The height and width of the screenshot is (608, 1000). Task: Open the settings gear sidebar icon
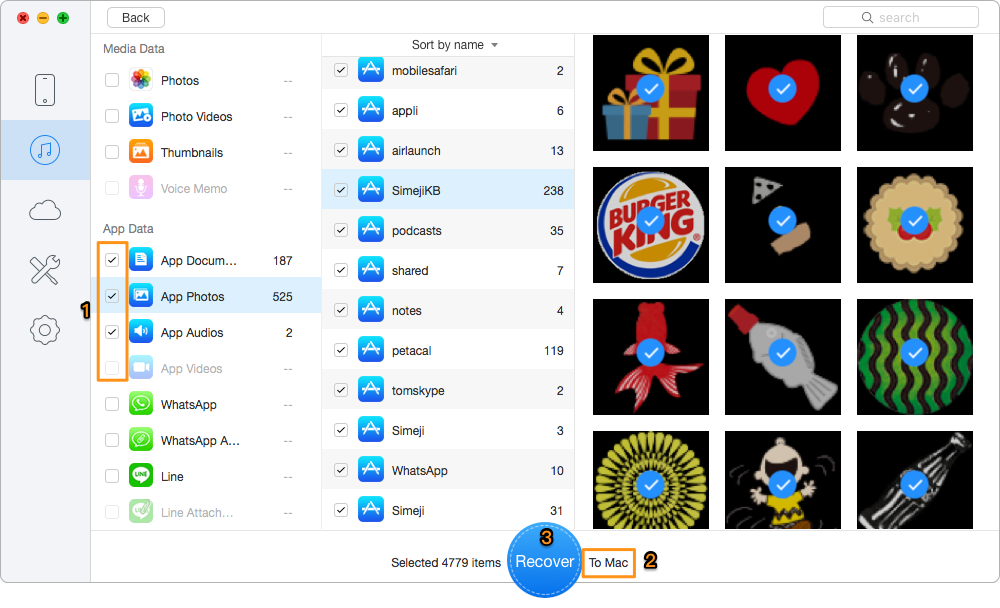pyautogui.click(x=45, y=330)
